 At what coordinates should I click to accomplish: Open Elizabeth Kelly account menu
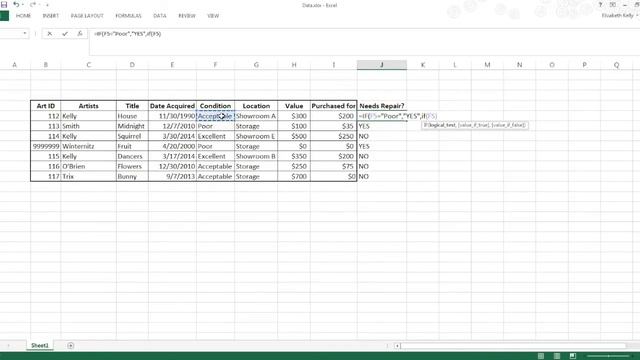click(x=620, y=16)
